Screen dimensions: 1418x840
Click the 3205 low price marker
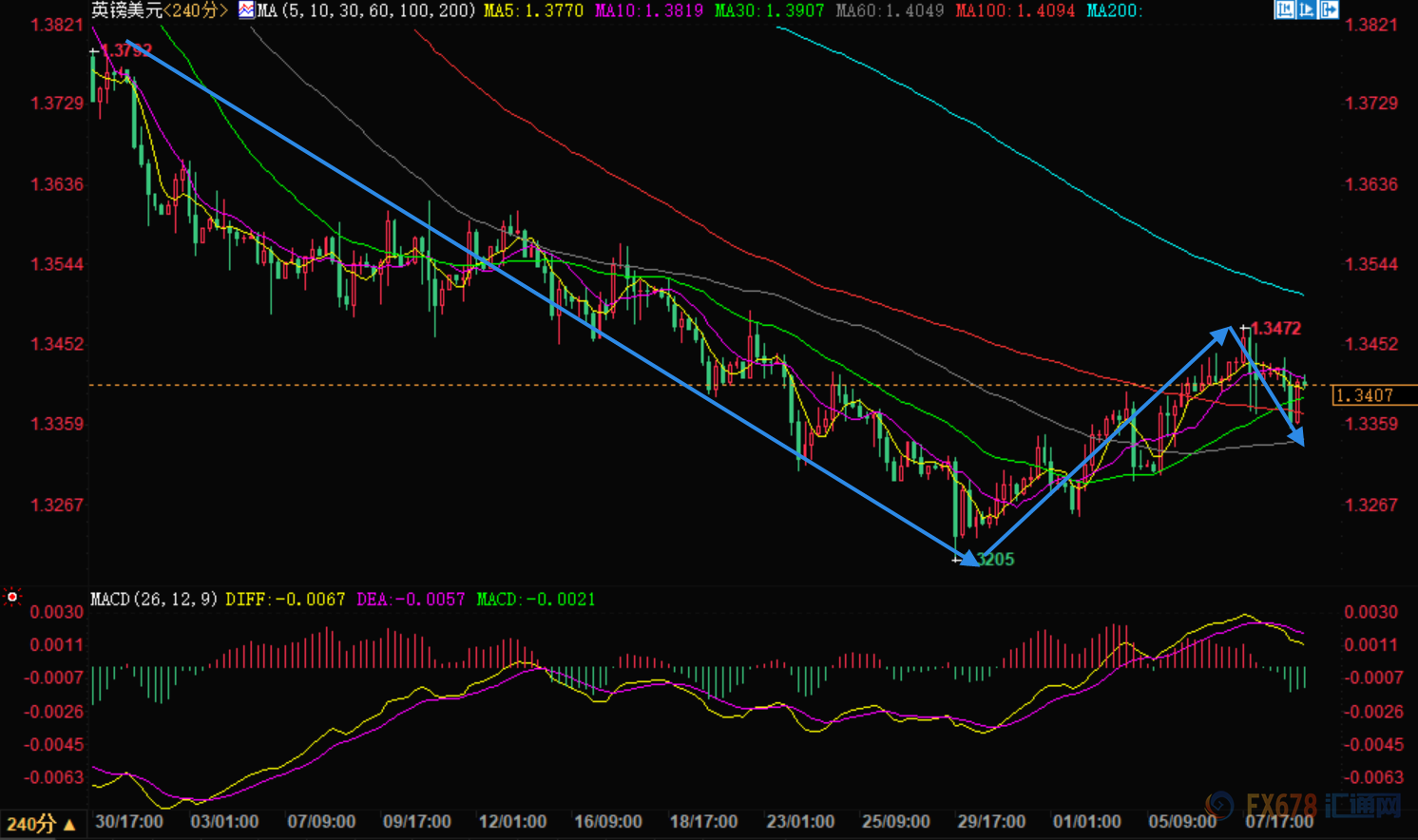tap(996, 559)
